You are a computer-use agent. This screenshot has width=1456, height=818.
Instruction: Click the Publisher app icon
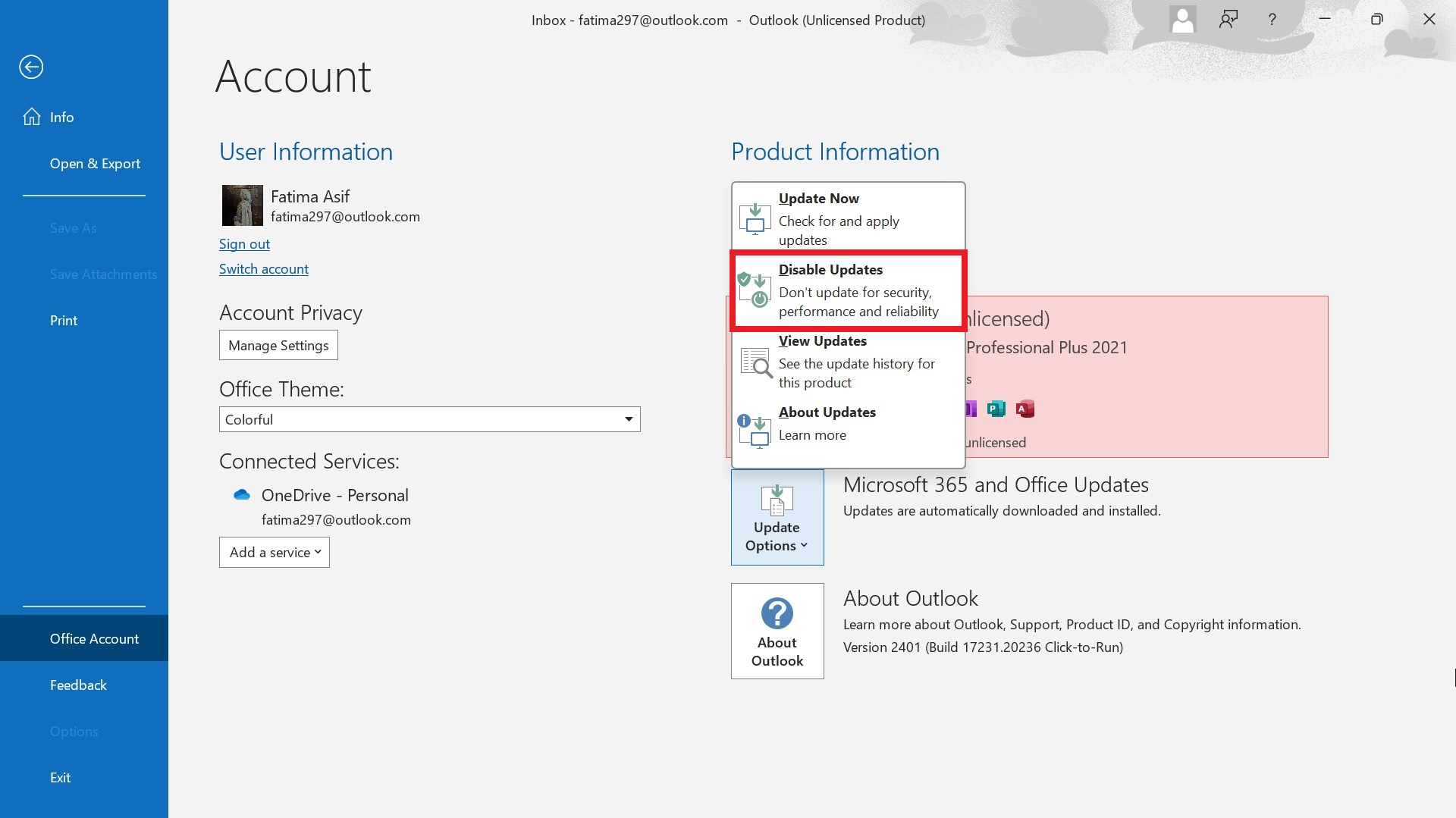tap(996, 409)
